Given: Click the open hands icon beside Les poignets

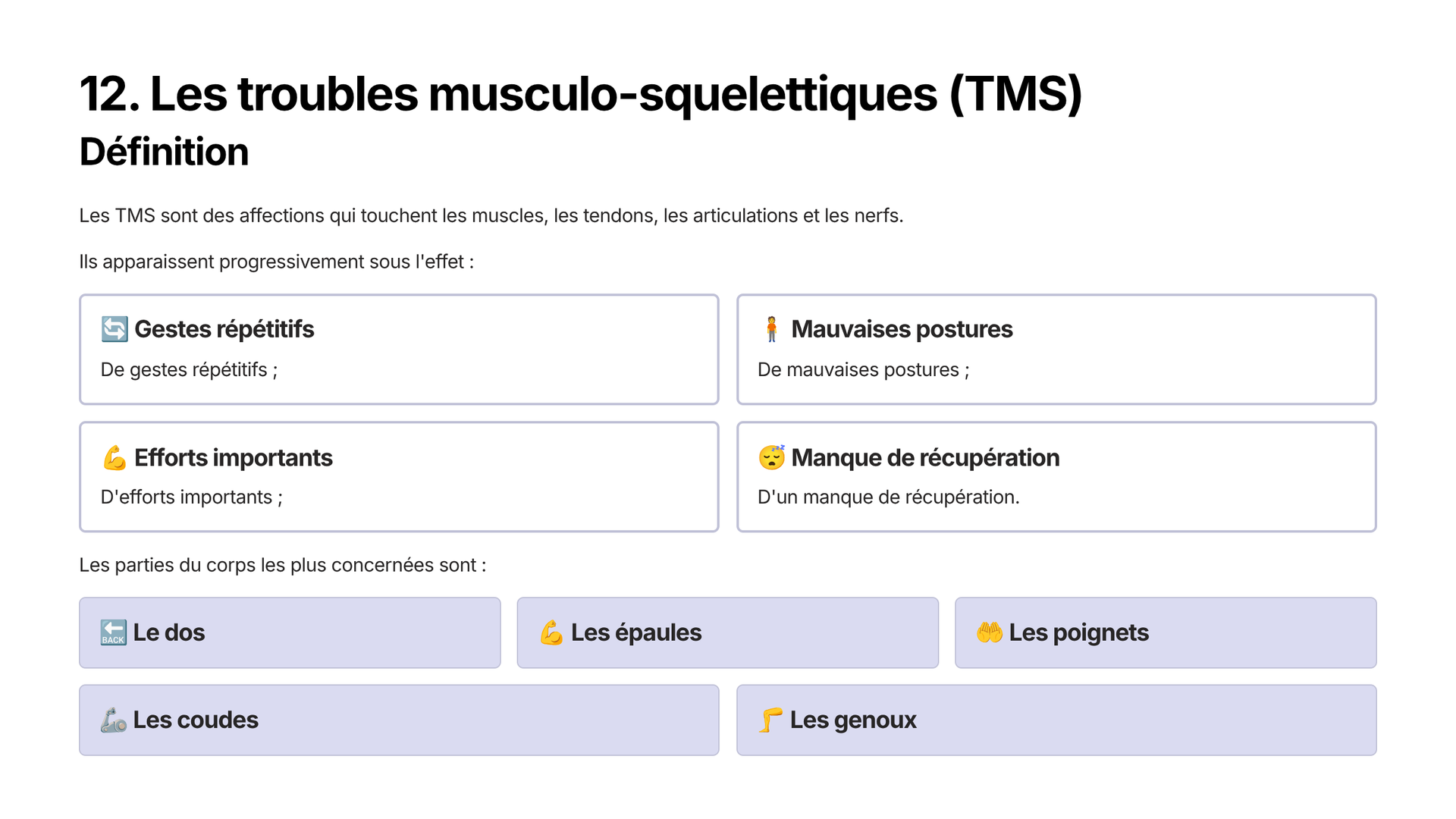Looking at the screenshot, I should coord(990,632).
